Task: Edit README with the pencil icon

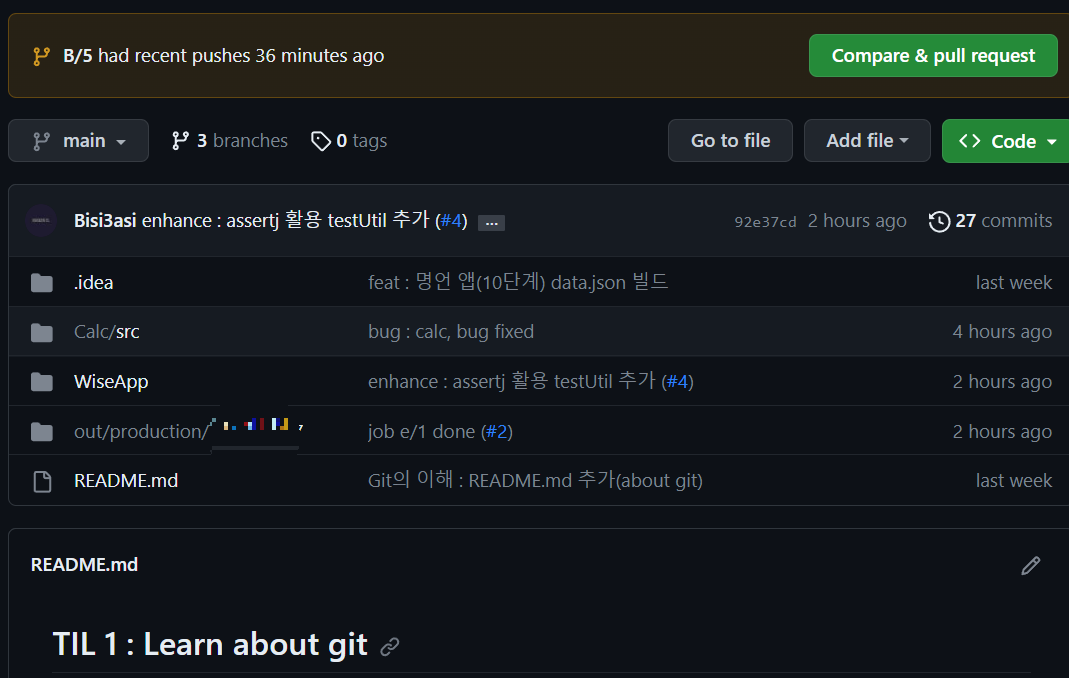Action: tap(1030, 565)
